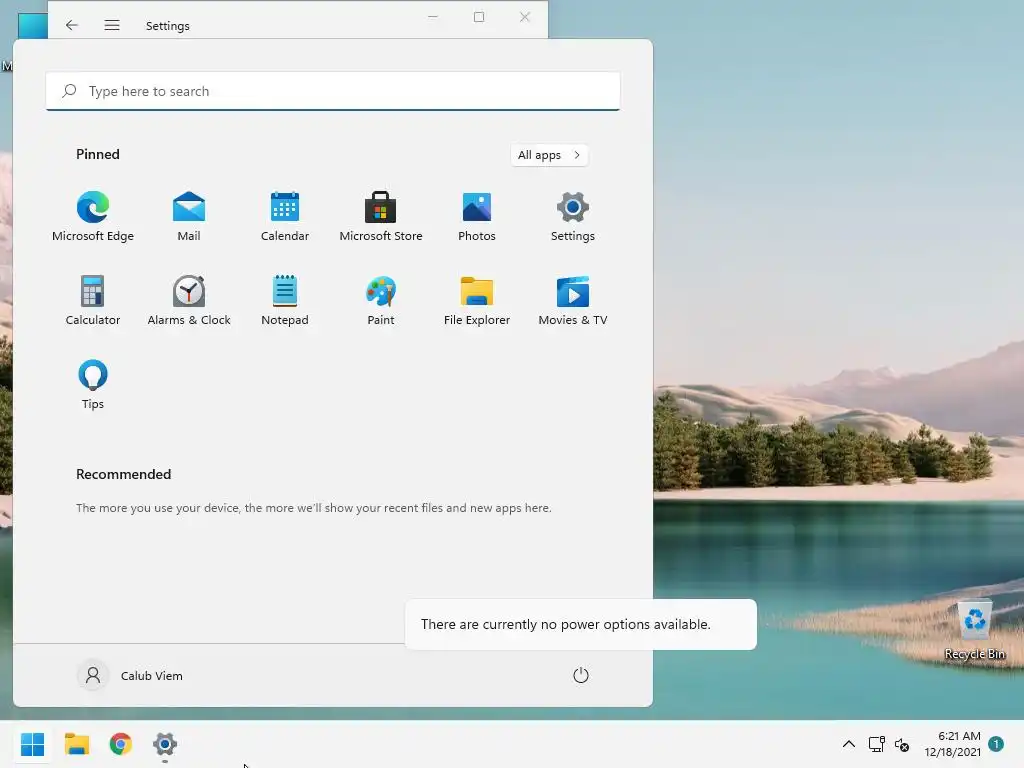Open Microsoft Edge from pinned apps
The image size is (1024, 768).
tap(93, 217)
